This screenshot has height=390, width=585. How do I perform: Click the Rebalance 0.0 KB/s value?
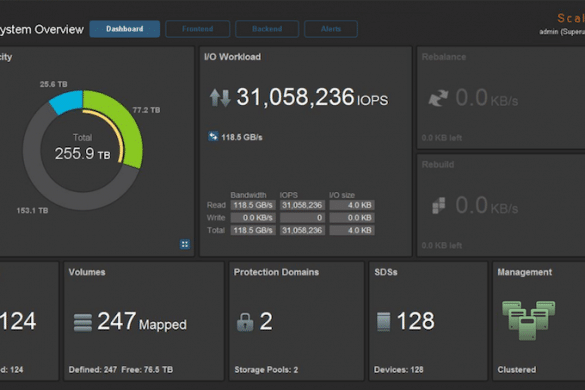[487, 98]
